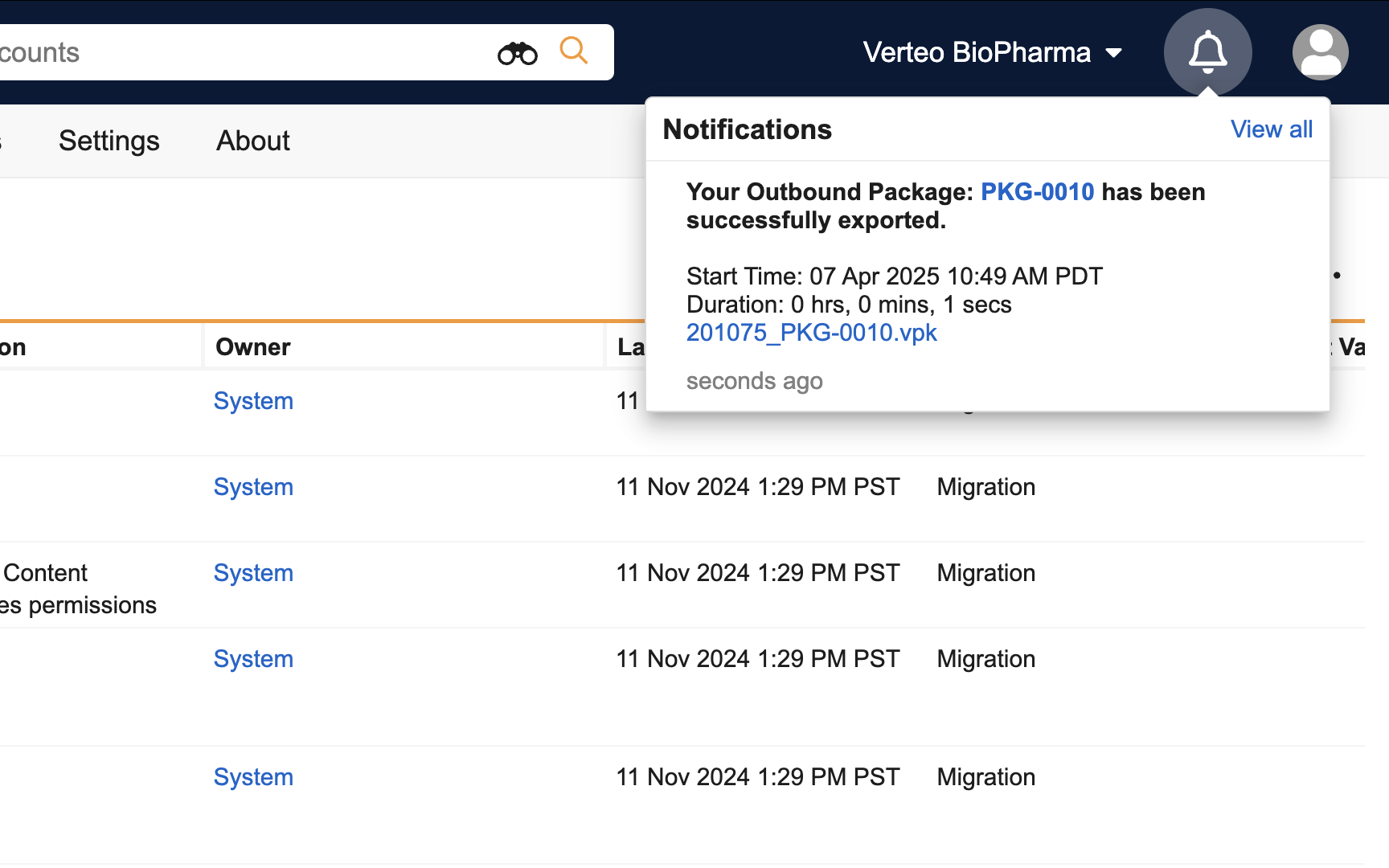The width and height of the screenshot is (1389, 868).
Task: Click the partially hidden 'Va' column header
Action: [1350, 347]
